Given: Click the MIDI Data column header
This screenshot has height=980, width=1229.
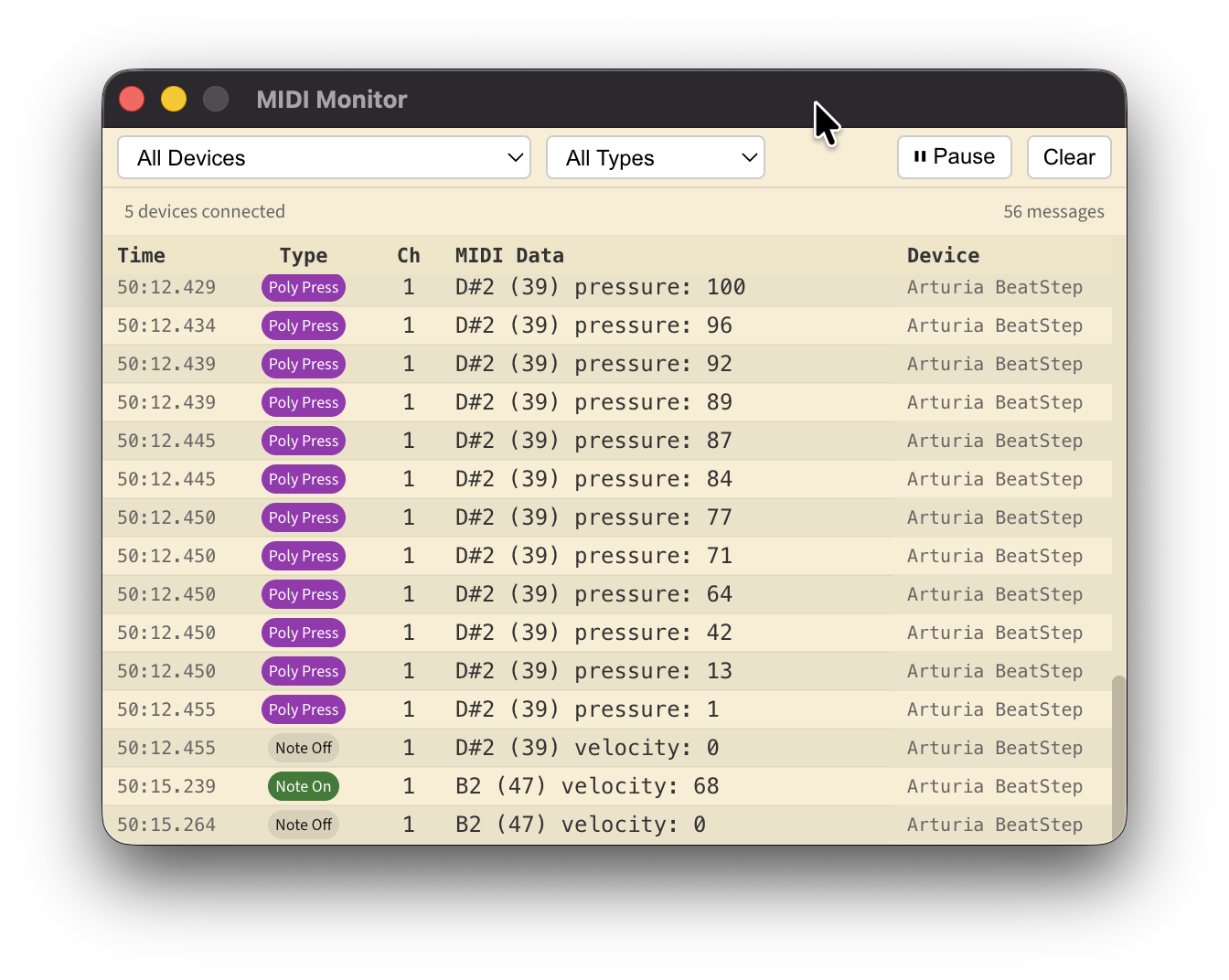Looking at the screenshot, I should tap(509, 255).
